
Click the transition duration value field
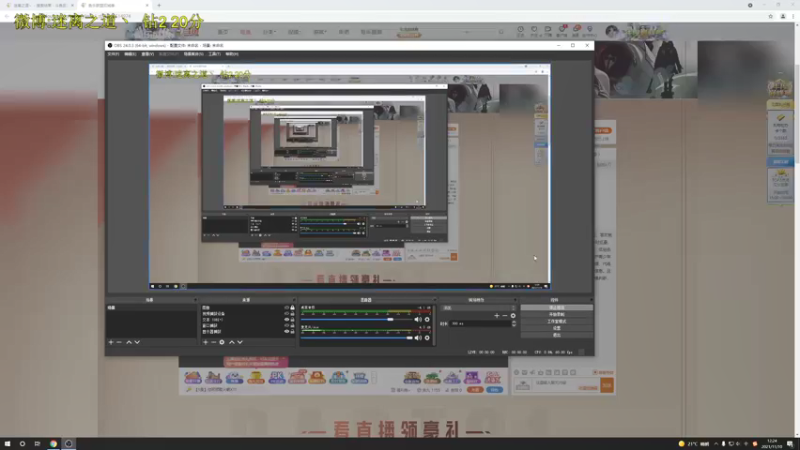(480, 323)
